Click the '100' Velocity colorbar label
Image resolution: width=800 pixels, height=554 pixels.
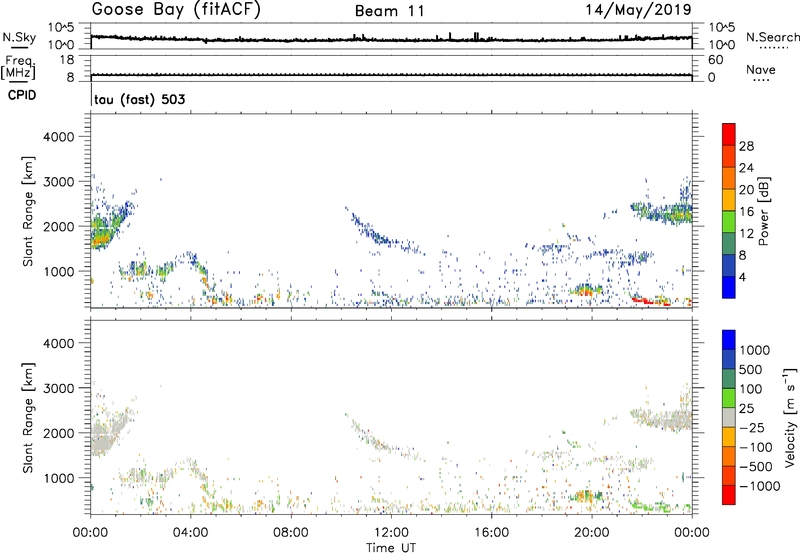point(750,389)
